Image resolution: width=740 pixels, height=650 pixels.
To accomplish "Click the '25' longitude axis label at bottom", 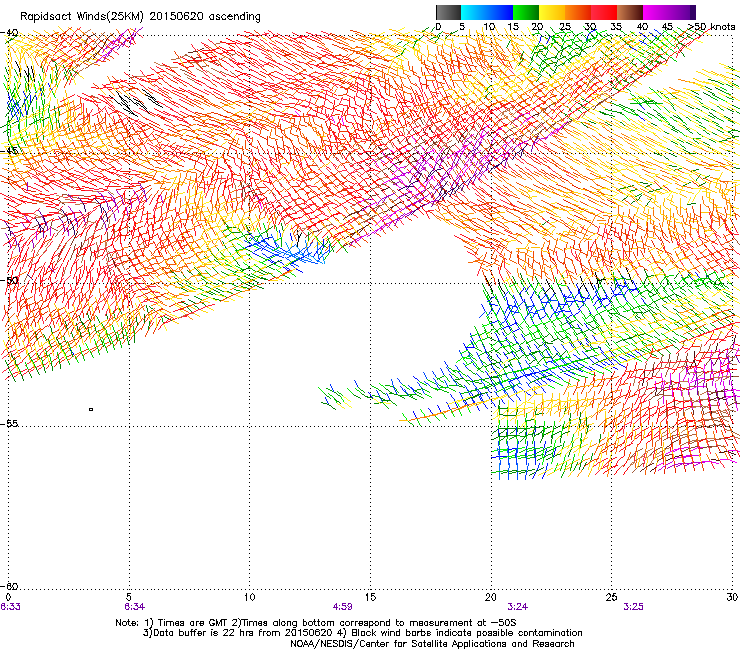I will [x=611, y=597].
